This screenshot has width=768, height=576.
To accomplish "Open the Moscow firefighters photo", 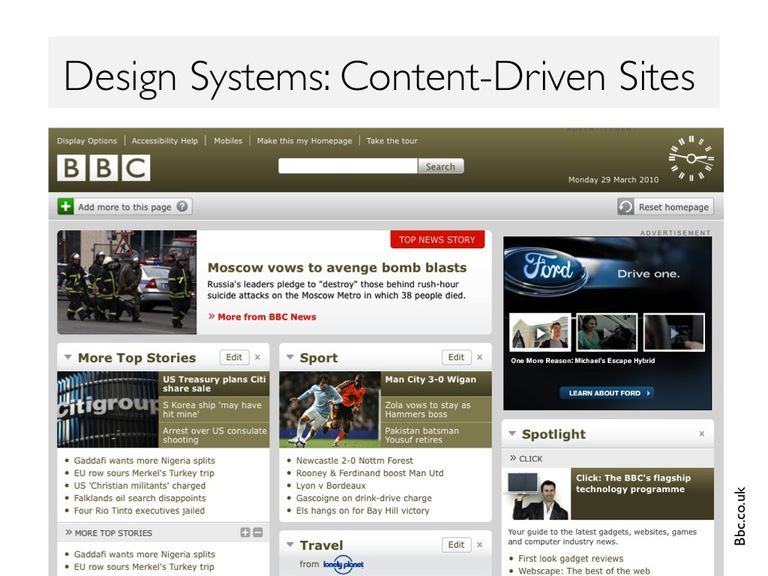I will (127, 282).
